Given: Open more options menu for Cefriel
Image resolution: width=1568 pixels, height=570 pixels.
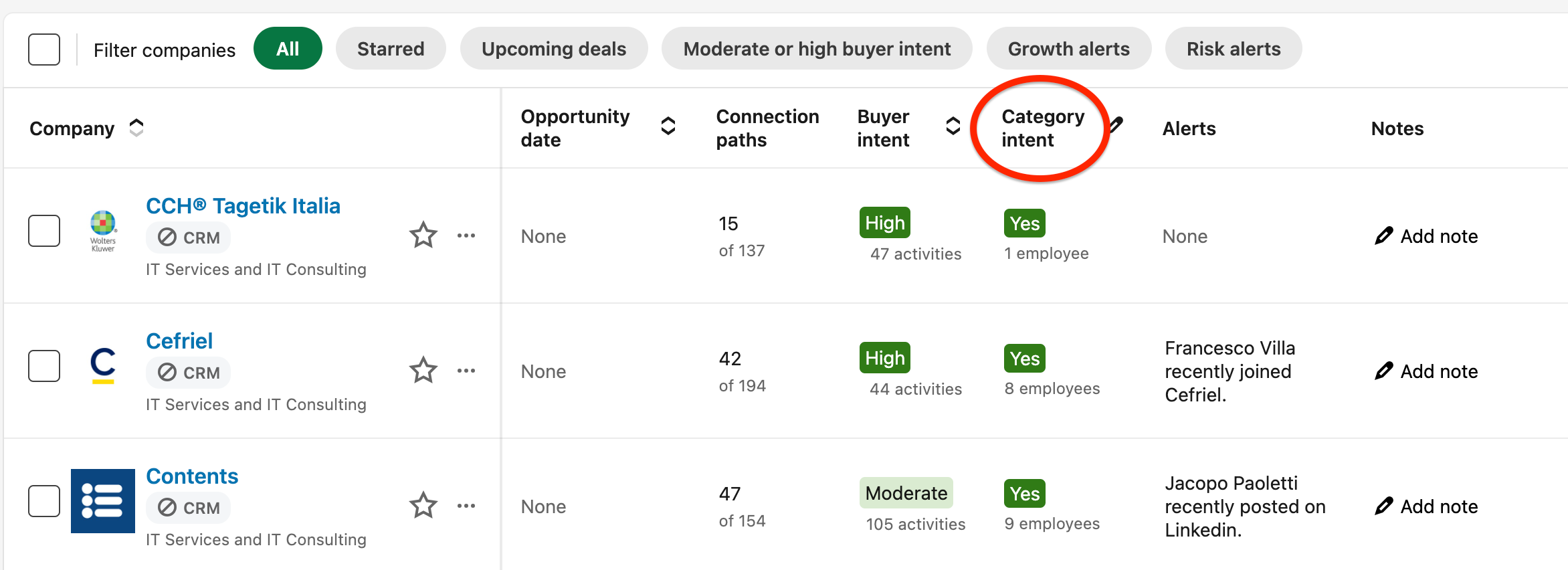Looking at the screenshot, I should click(466, 371).
